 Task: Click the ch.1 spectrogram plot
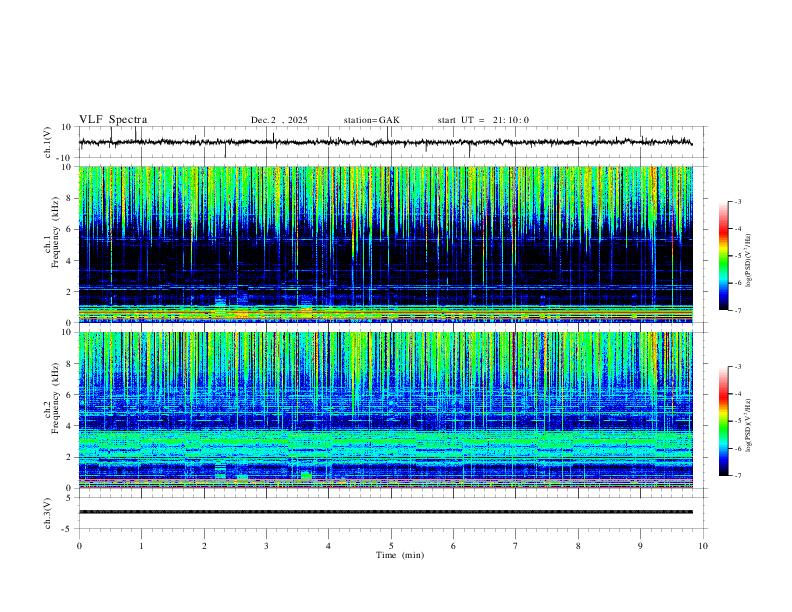pyautogui.click(x=385, y=244)
